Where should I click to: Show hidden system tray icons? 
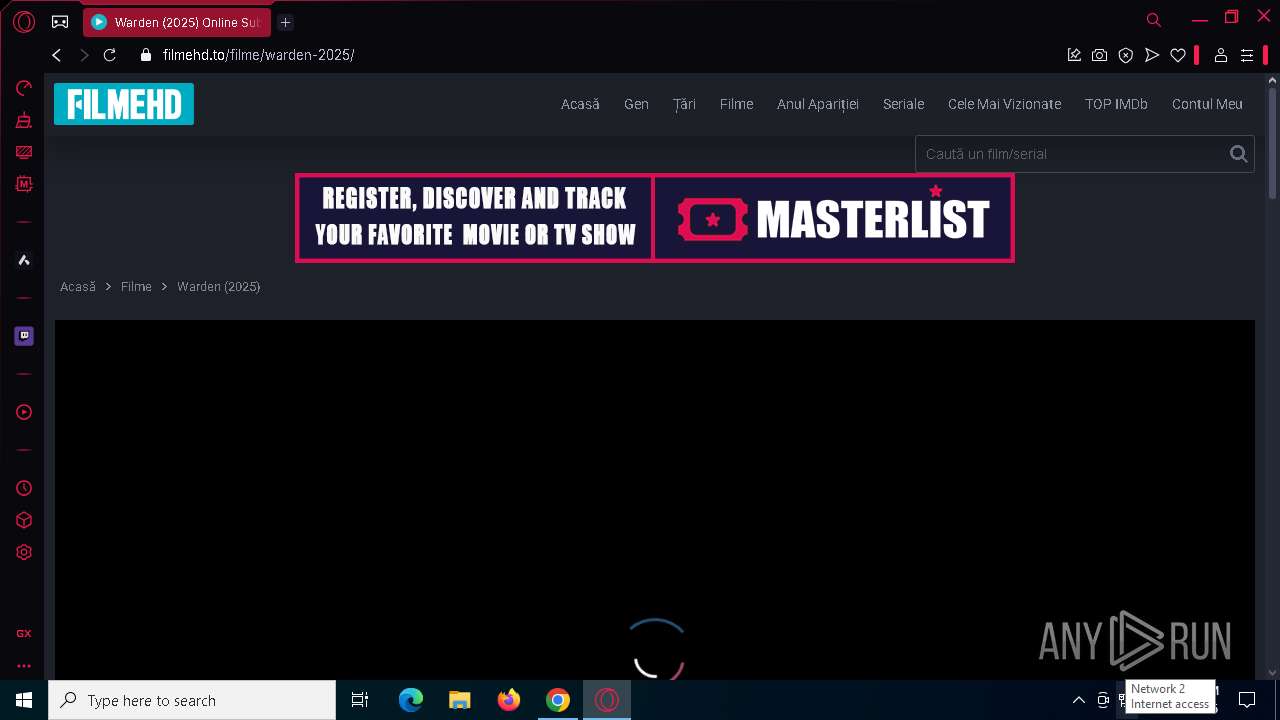click(x=1078, y=700)
